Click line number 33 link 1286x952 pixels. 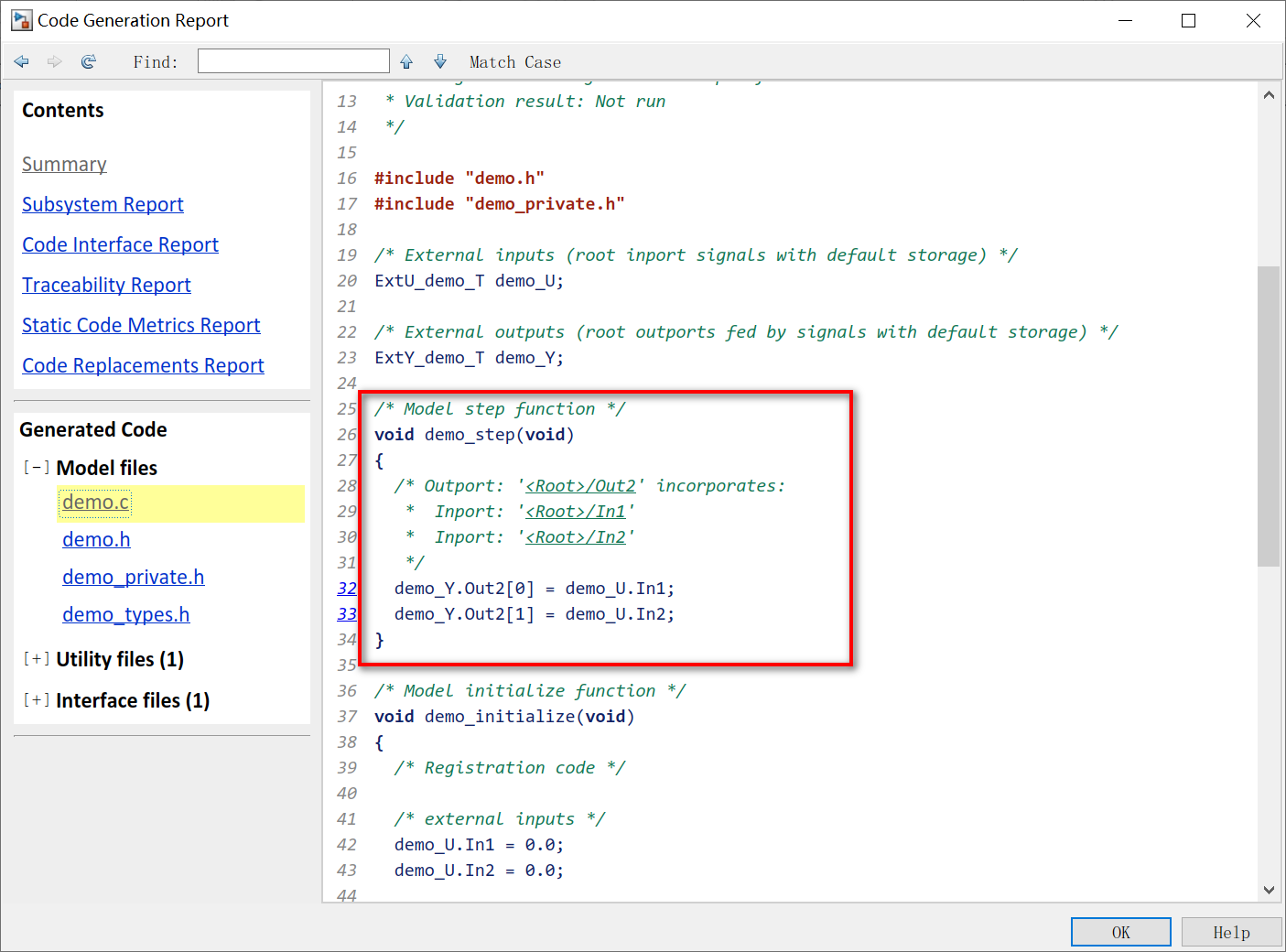[x=347, y=614]
